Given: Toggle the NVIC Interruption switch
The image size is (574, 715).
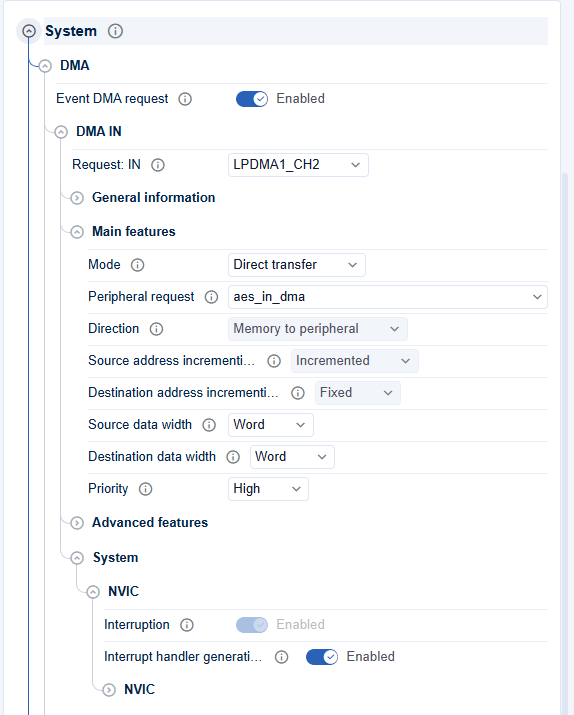Looking at the screenshot, I should click(x=252, y=625).
